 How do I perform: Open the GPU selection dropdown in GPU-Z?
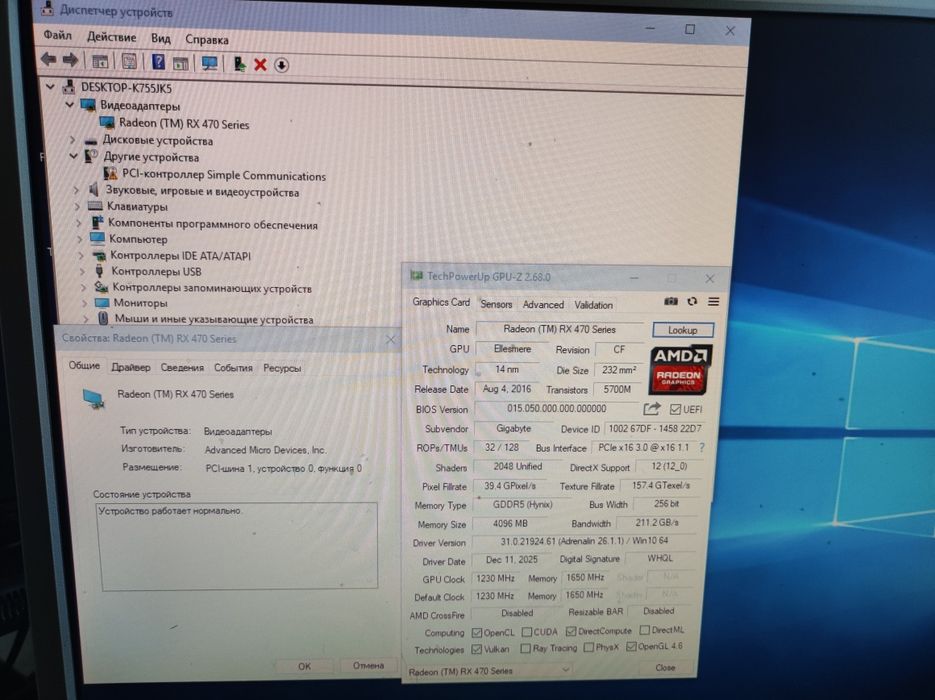pyautogui.click(x=488, y=671)
